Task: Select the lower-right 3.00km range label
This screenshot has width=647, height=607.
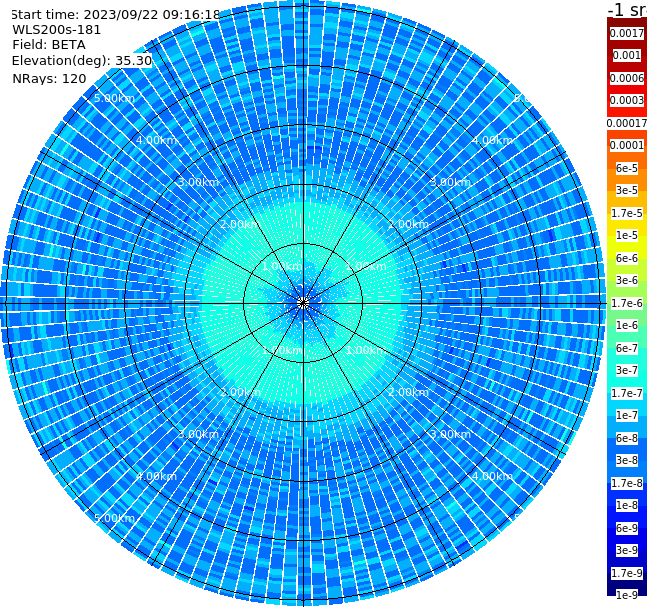Action: [x=450, y=434]
